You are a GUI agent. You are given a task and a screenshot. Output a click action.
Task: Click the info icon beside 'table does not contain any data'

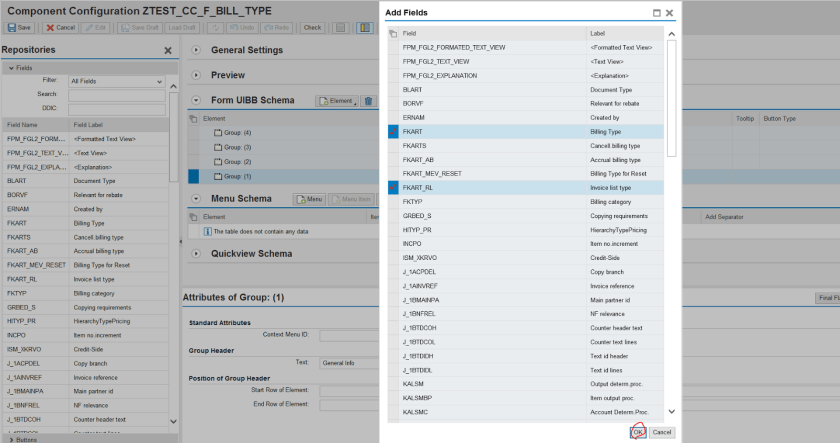pyautogui.click(x=208, y=232)
